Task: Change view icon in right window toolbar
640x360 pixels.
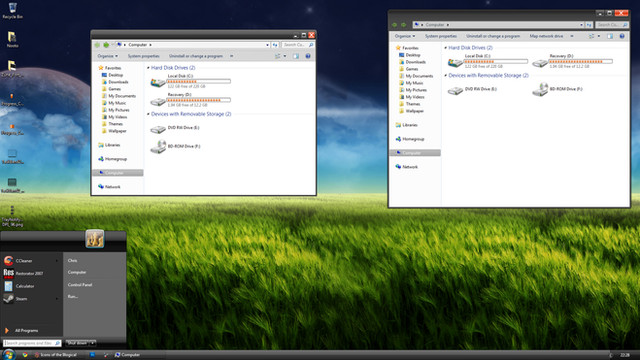Action: click(x=591, y=36)
